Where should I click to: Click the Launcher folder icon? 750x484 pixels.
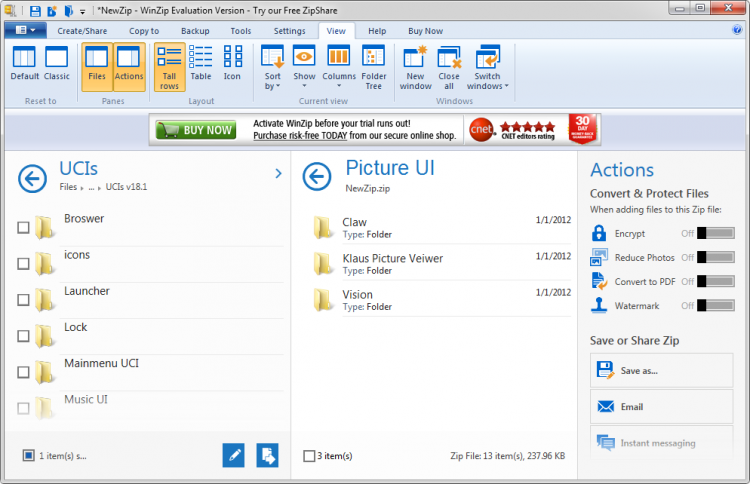coord(44,300)
